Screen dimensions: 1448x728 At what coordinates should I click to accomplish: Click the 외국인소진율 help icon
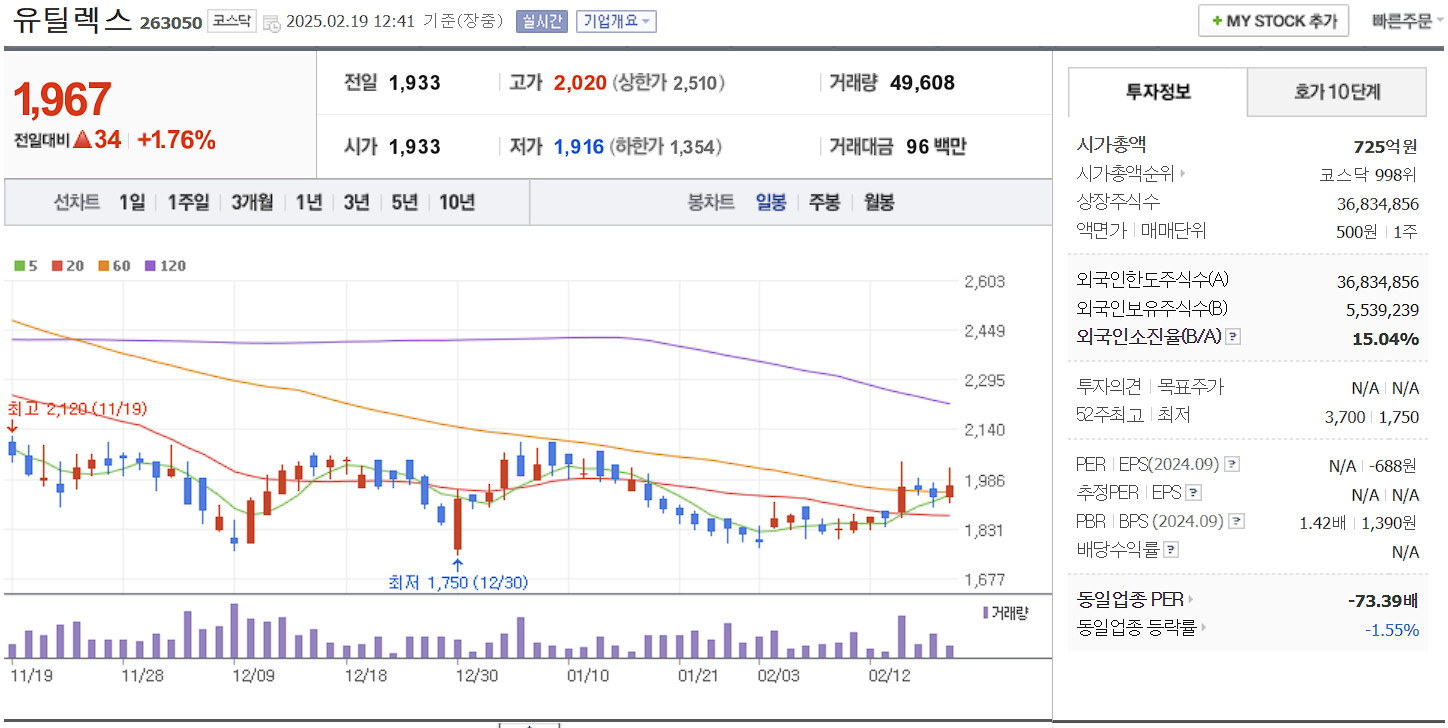(1233, 337)
